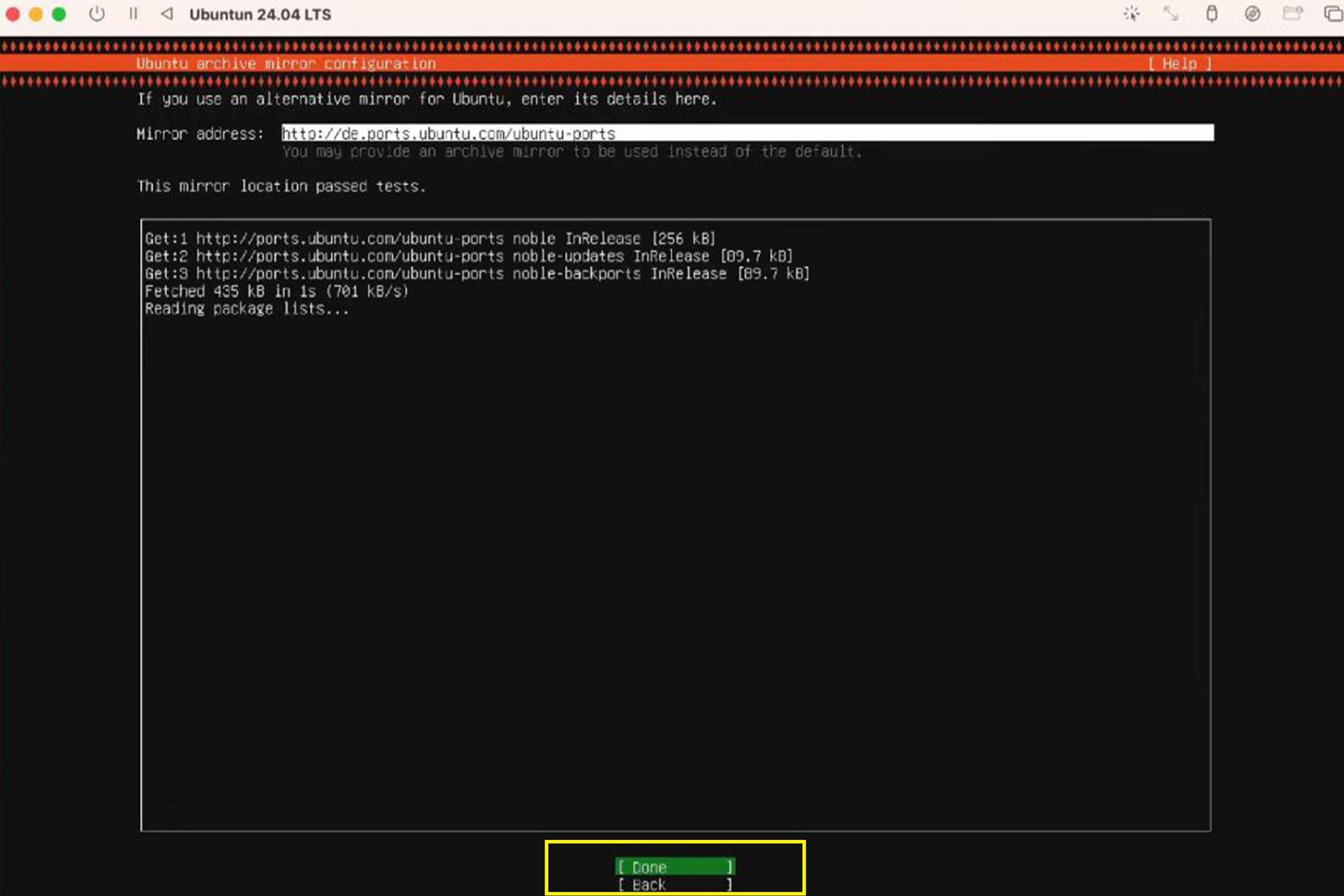The height and width of the screenshot is (896, 1344).
Task: Click the Get:3 noble-backports InRelease line
Action: coord(477,274)
